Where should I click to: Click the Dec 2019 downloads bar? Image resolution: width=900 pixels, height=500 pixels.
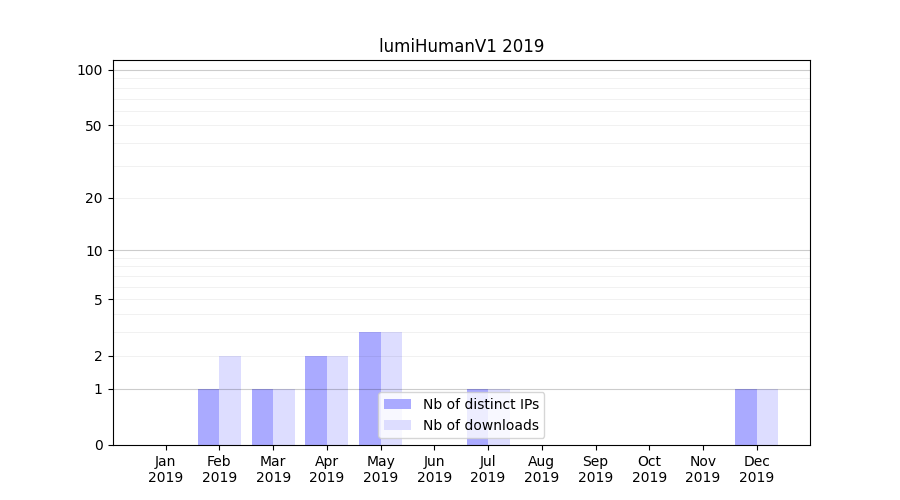(767, 417)
